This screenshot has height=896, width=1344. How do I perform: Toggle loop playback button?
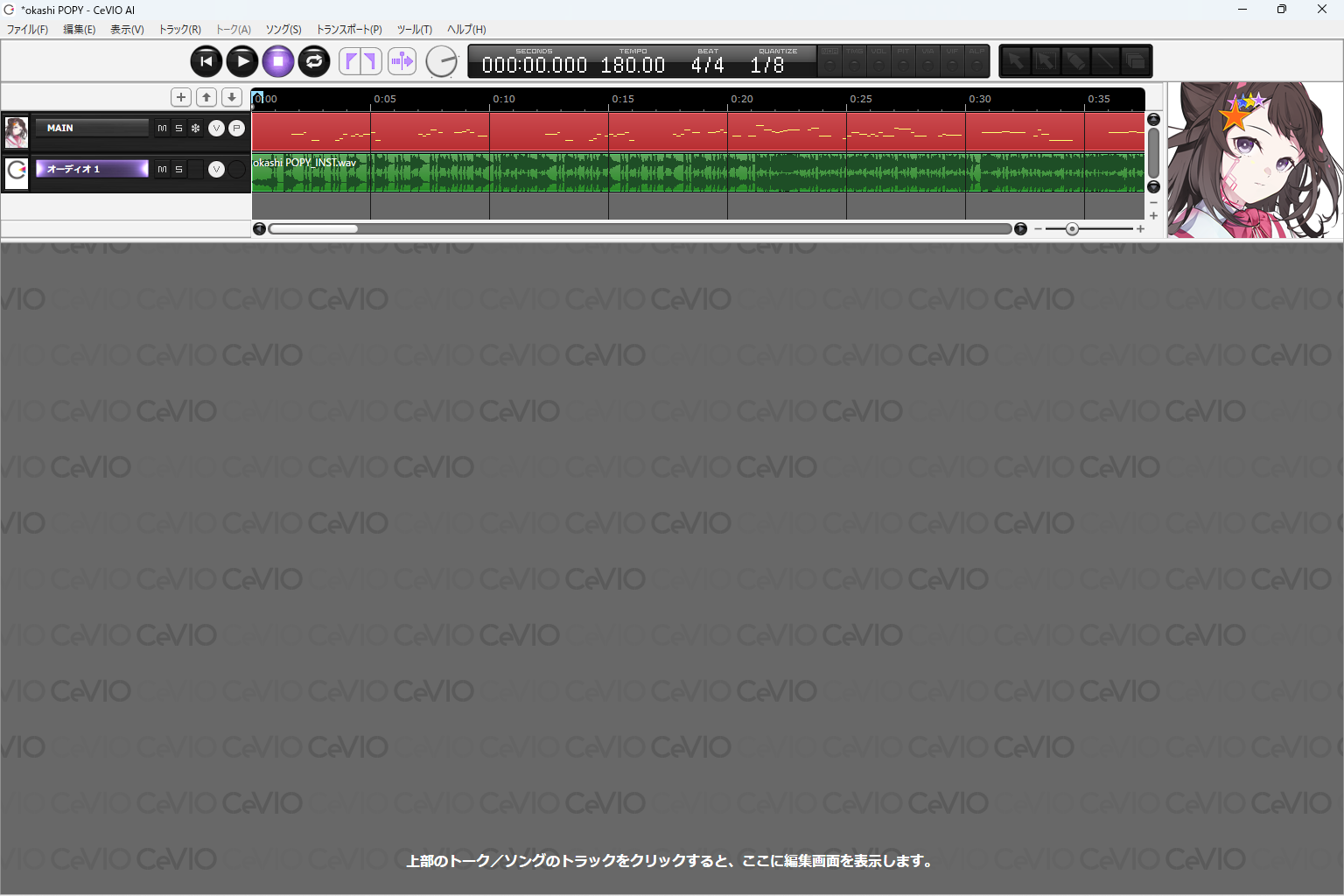pyautogui.click(x=314, y=61)
